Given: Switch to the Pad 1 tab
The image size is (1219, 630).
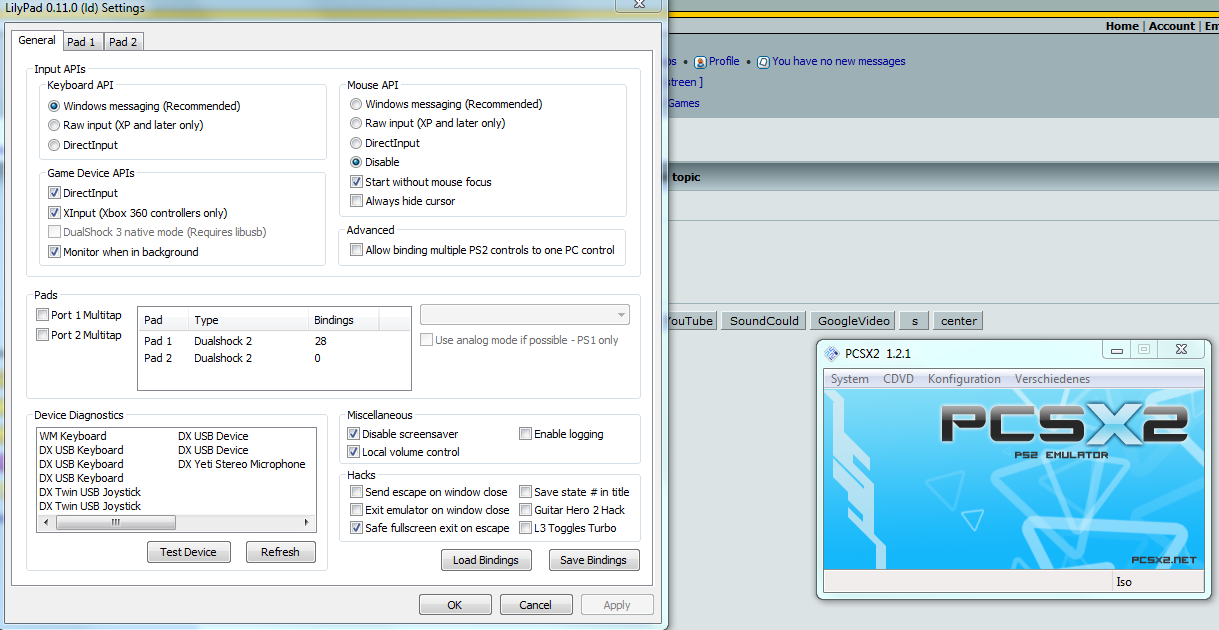Looking at the screenshot, I should click(81, 42).
